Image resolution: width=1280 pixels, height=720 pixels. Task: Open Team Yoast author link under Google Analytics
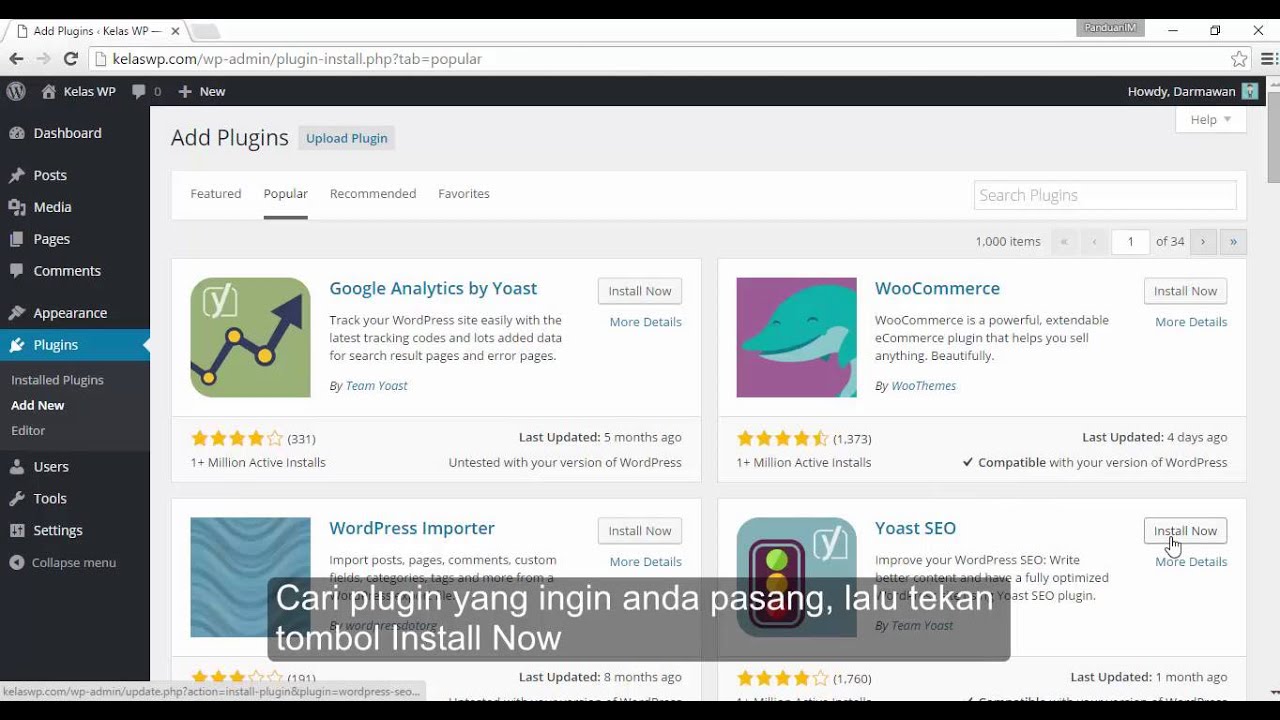[376, 386]
